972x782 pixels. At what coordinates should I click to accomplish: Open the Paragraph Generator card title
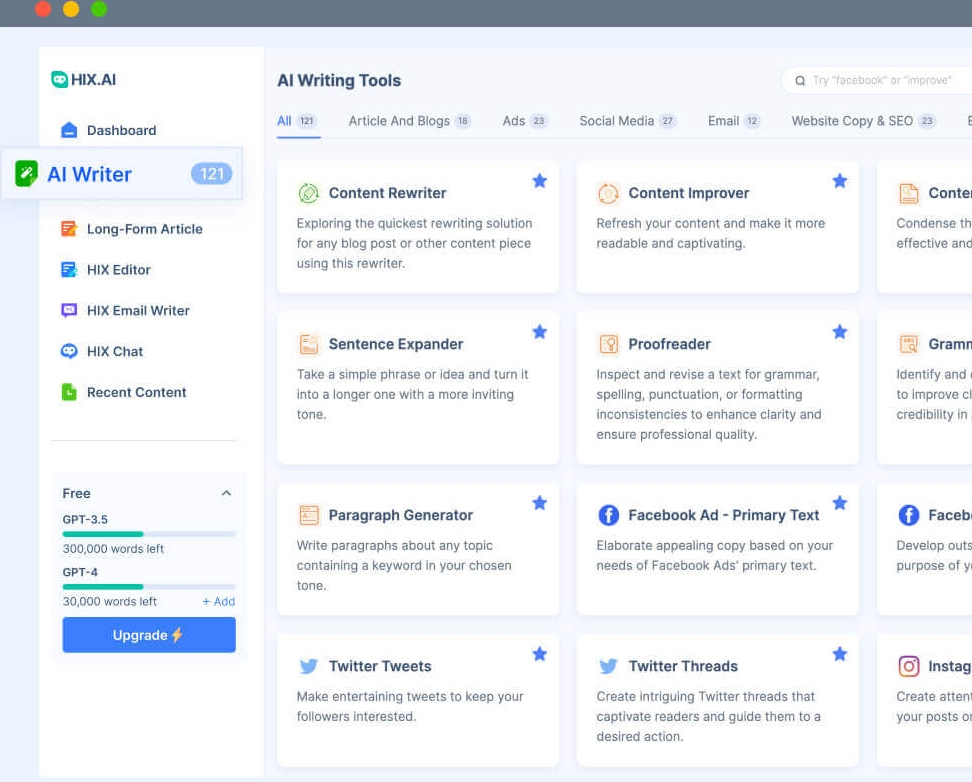[400, 515]
